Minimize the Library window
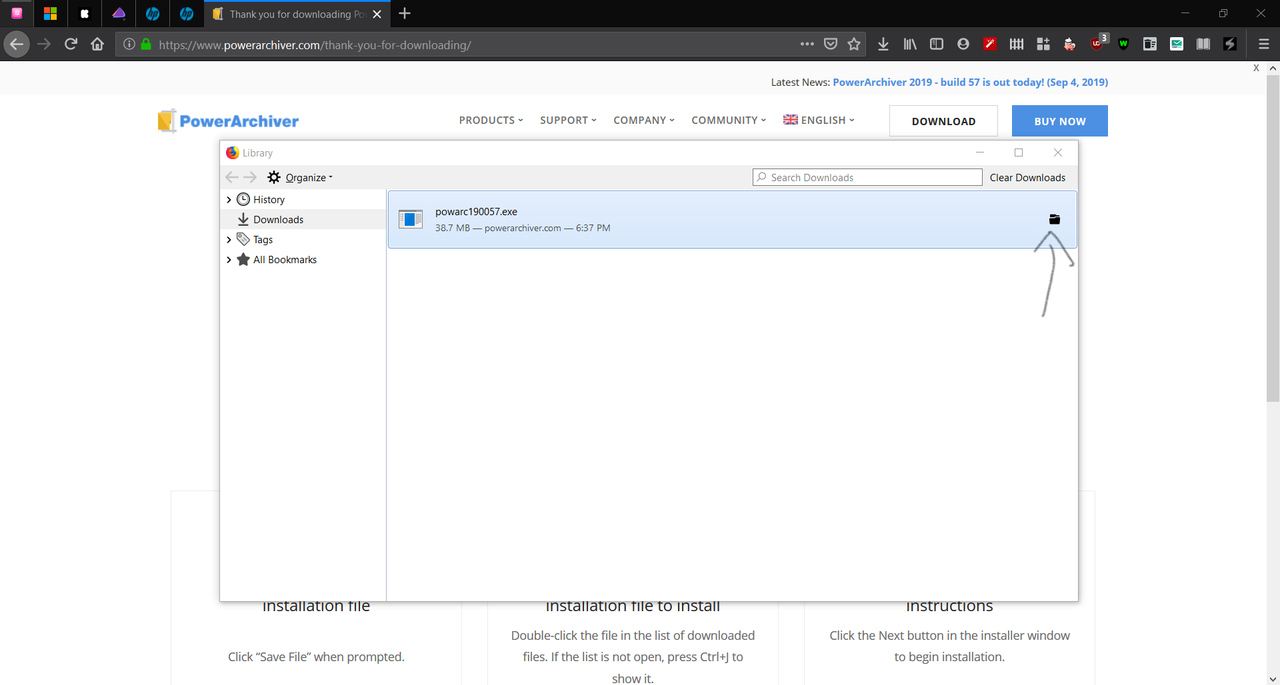Viewport: 1280px width, 685px height. click(x=980, y=153)
